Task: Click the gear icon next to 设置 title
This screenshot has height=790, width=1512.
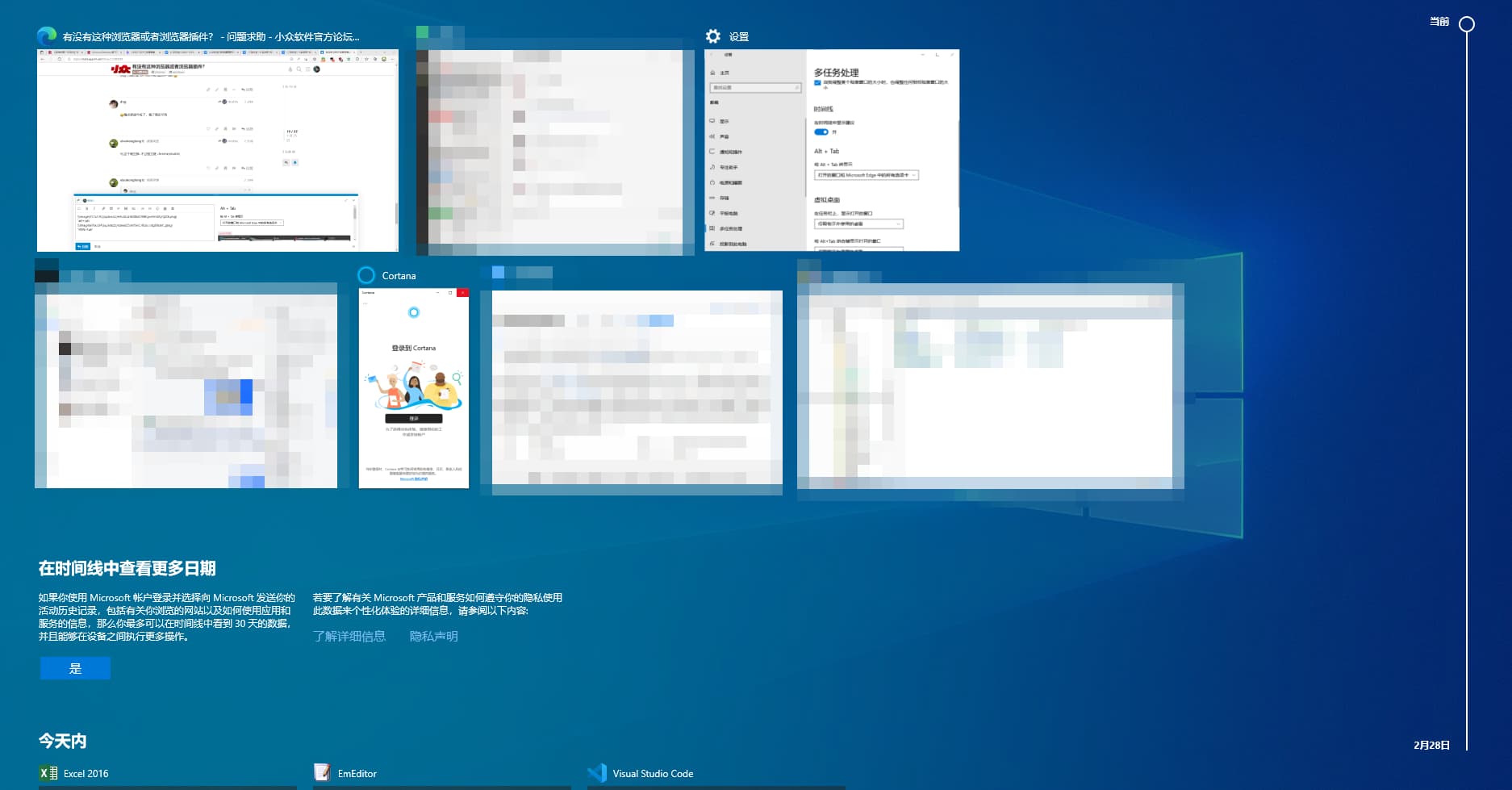Action: pos(713,36)
